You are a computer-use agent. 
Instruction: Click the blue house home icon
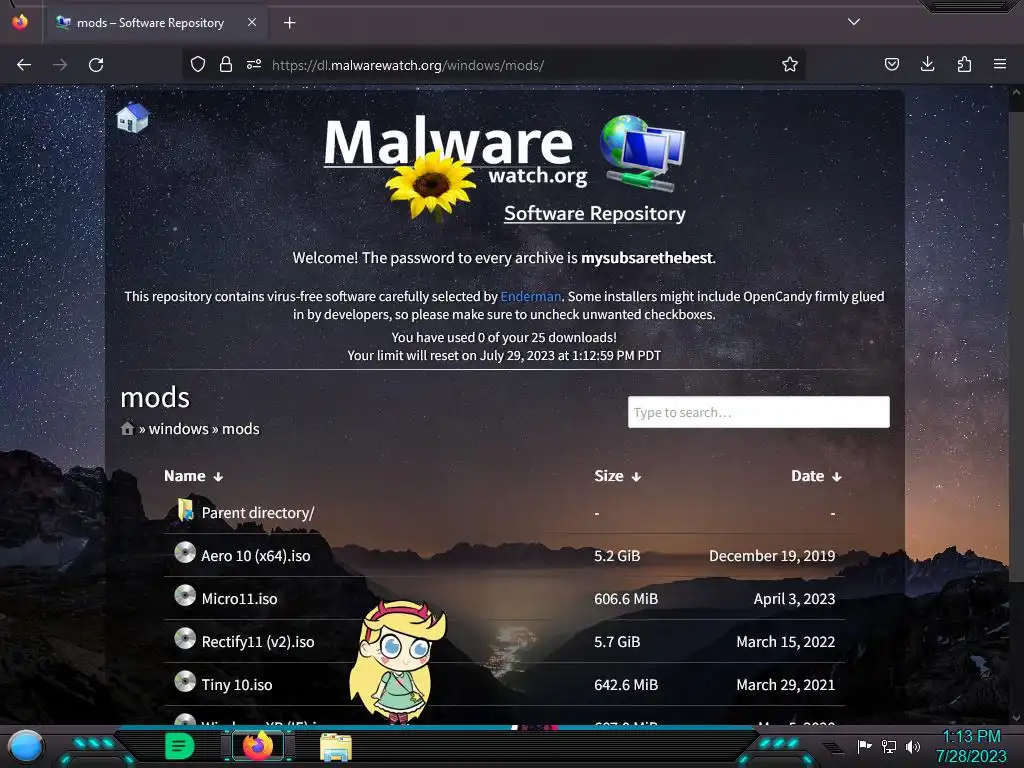[133, 118]
